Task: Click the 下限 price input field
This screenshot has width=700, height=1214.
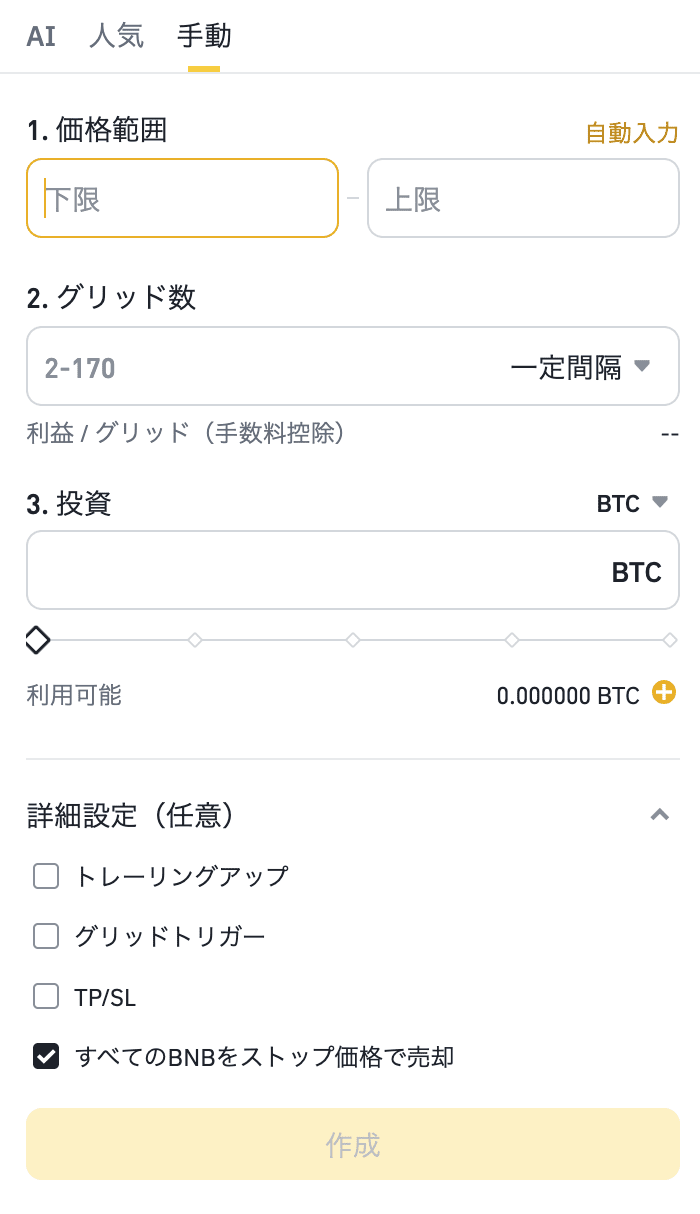Action: tap(183, 198)
